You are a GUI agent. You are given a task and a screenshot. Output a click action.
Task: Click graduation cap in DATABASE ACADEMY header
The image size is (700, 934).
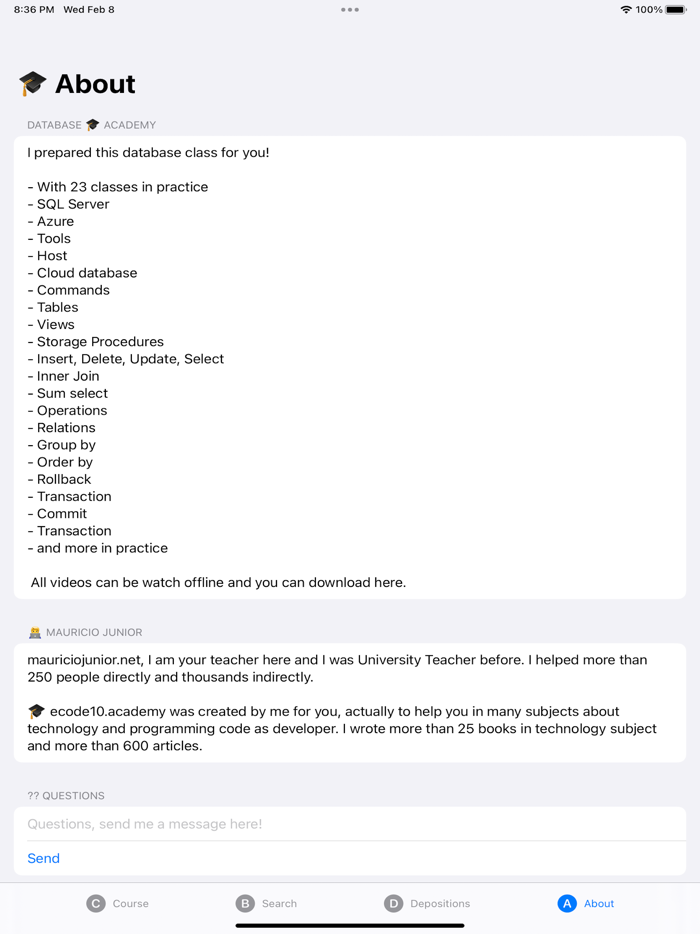tap(93, 125)
